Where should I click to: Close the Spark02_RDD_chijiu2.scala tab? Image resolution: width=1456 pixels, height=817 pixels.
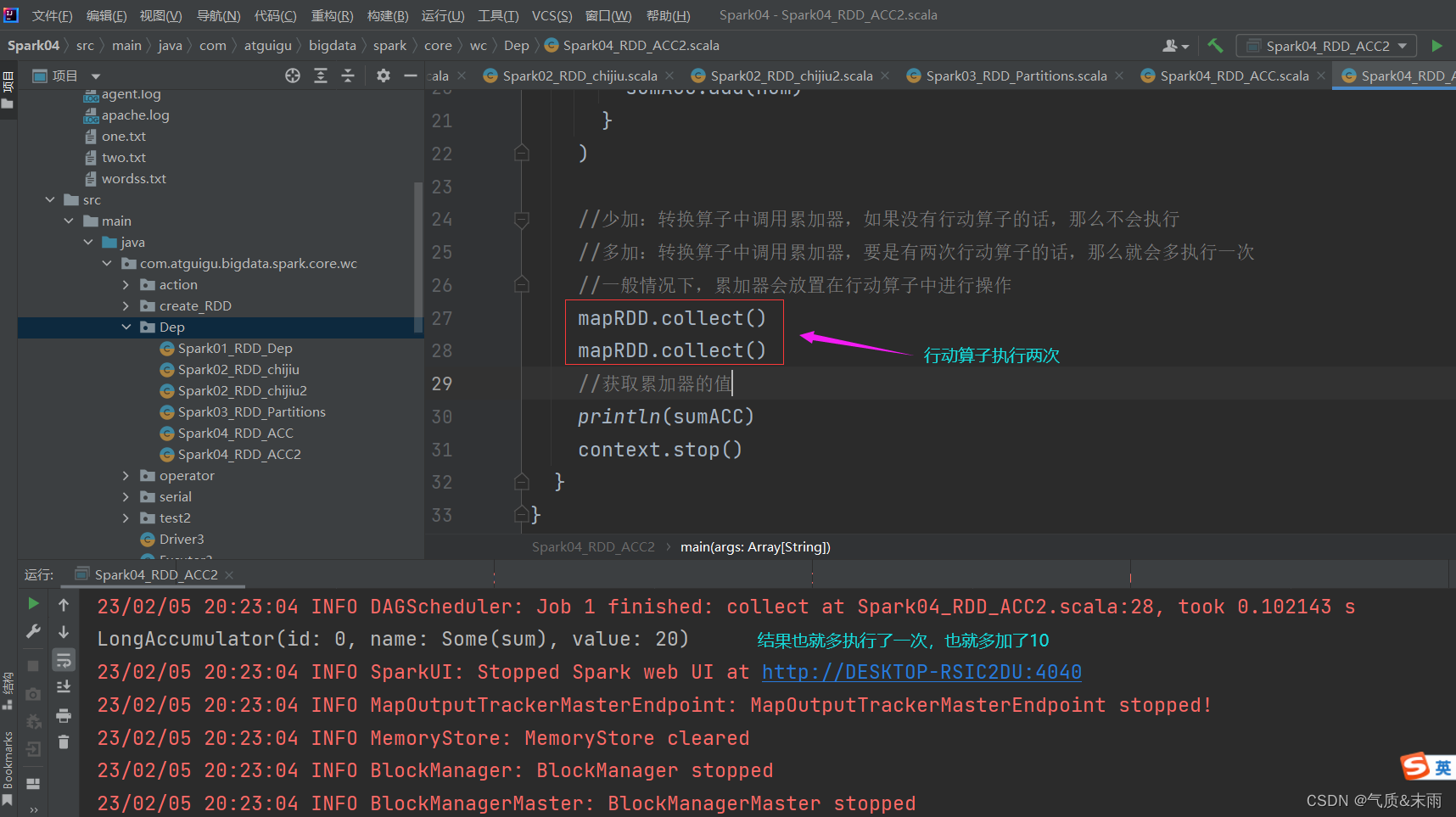tap(885, 76)
